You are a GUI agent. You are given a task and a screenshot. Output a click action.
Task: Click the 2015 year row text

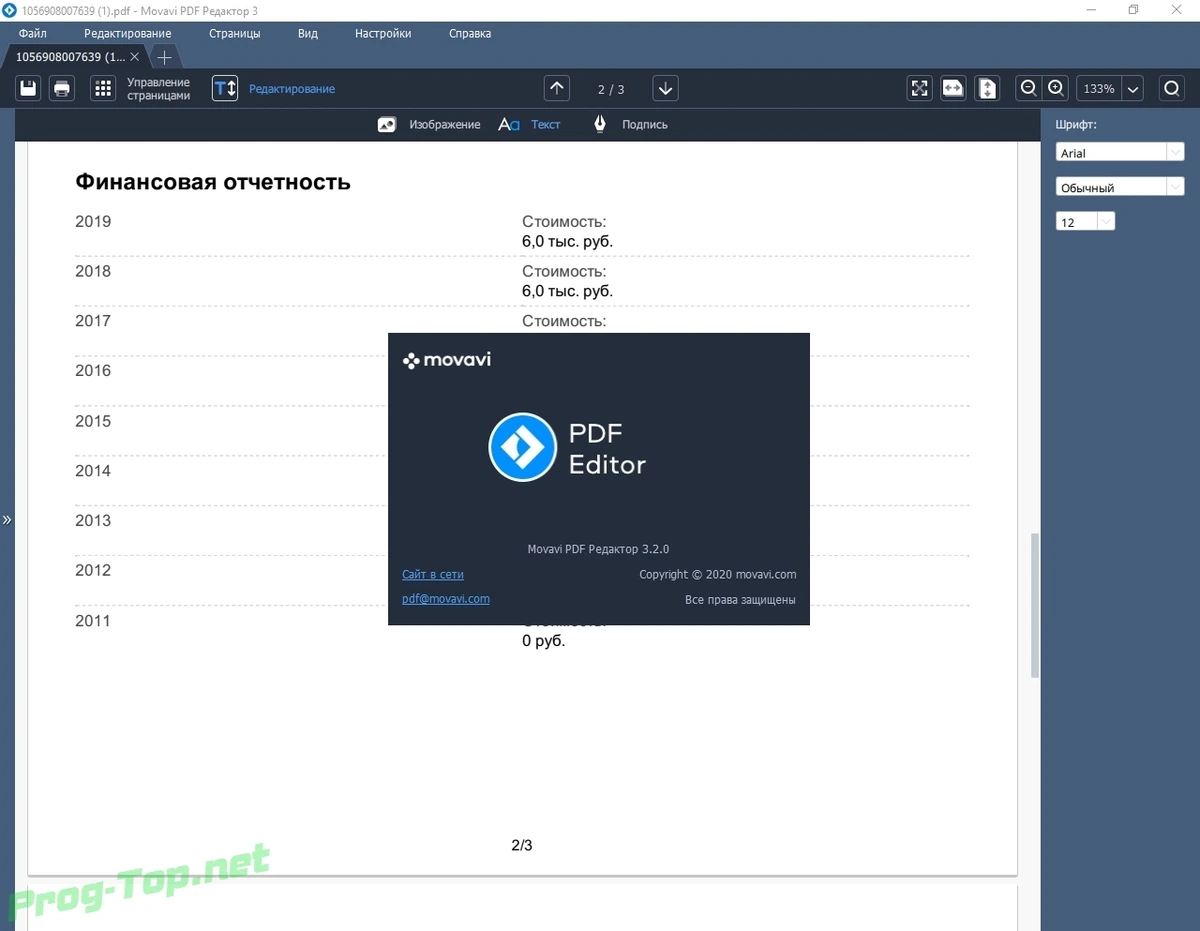(x=93, y=421)
